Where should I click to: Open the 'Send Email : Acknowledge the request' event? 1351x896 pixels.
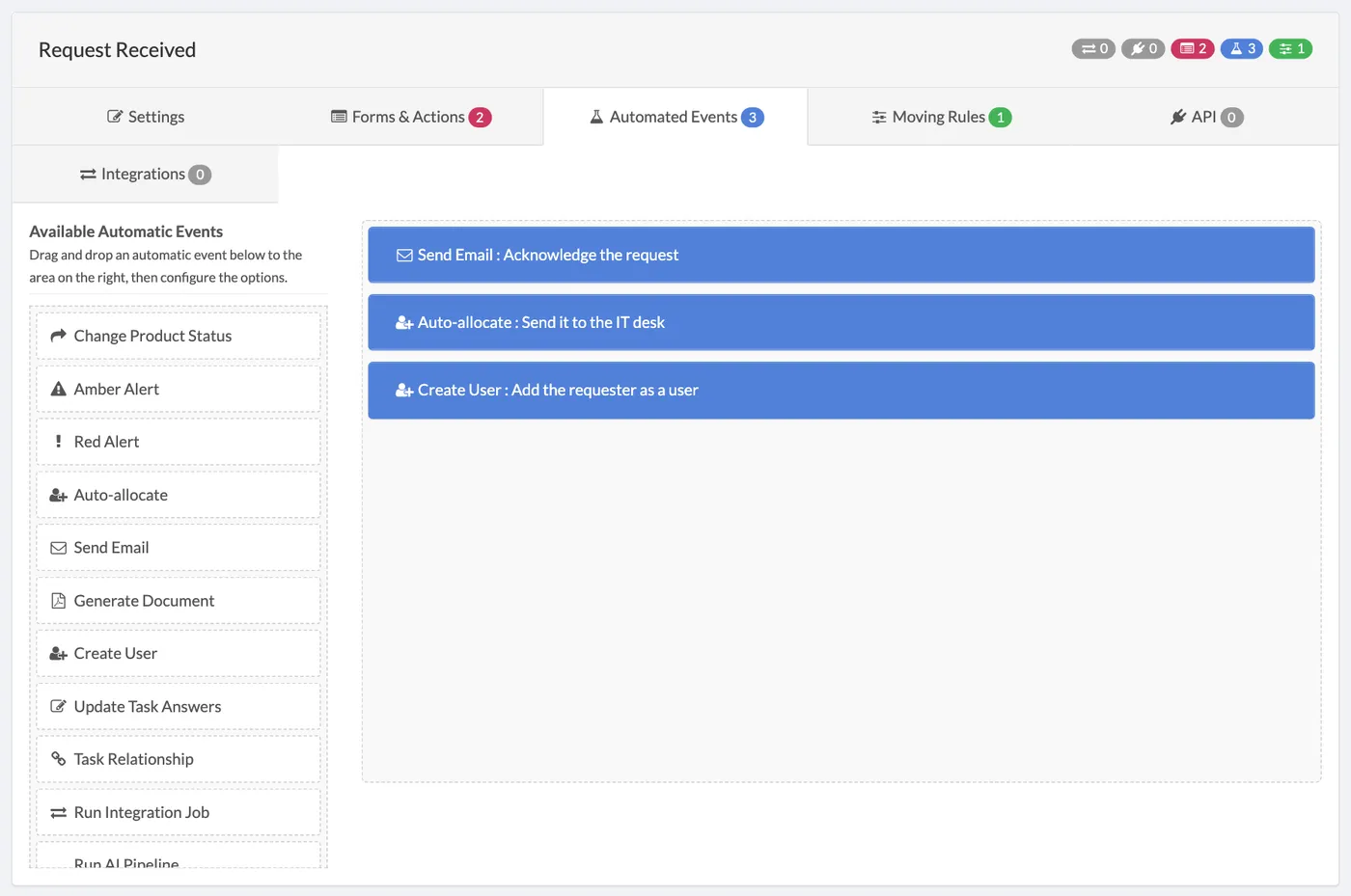(841, 255)
